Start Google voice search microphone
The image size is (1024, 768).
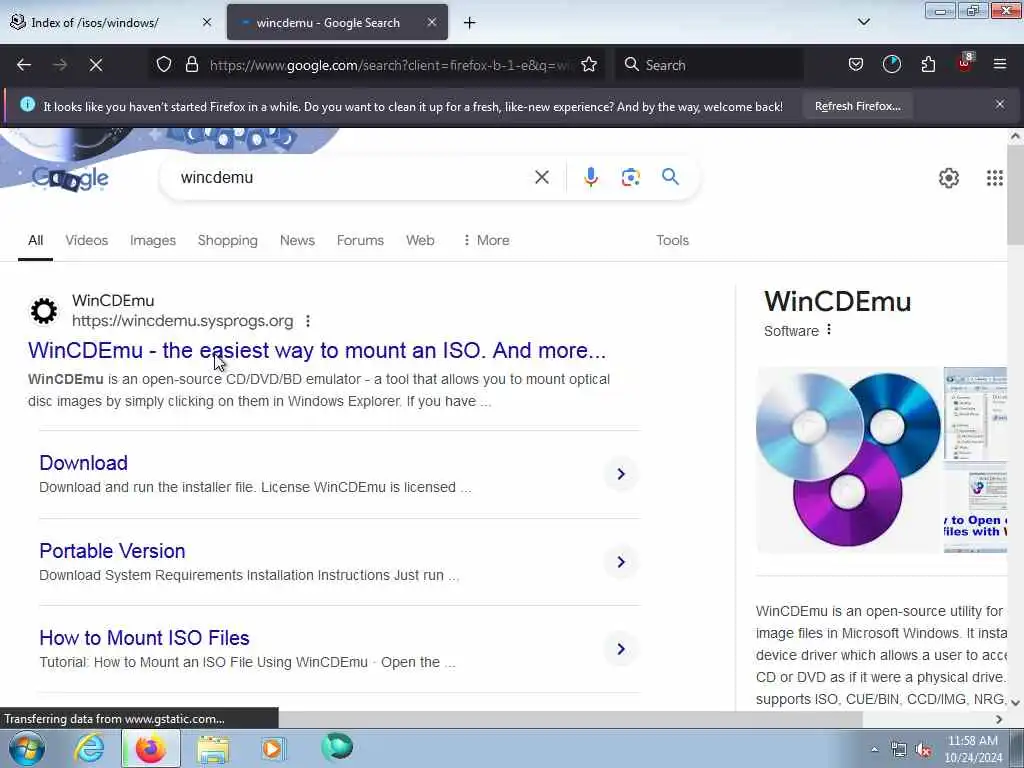coord(591,177)
